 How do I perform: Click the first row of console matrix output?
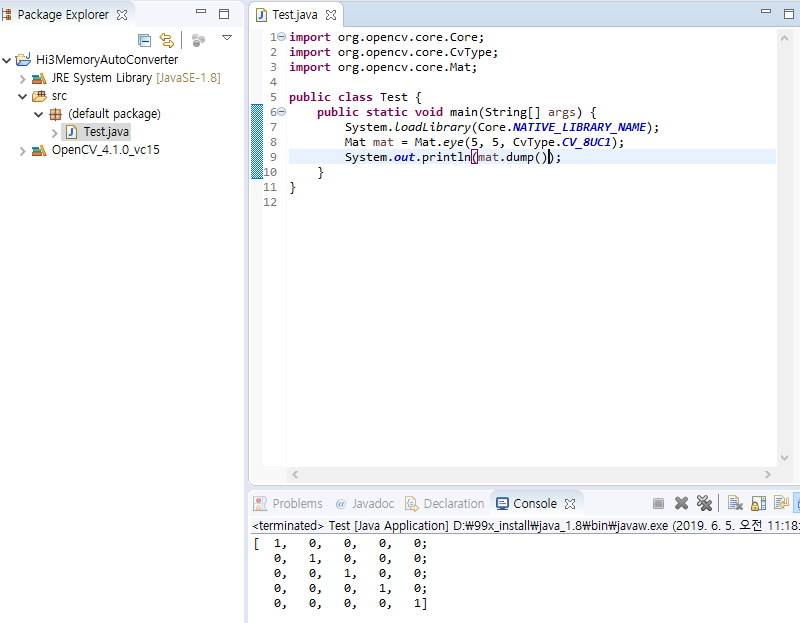[340, 543]
